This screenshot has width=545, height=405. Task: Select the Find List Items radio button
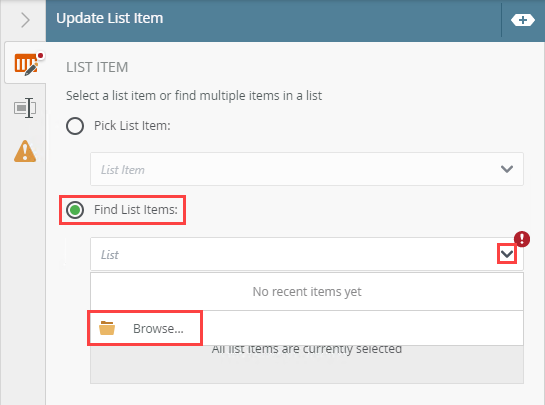75,210
